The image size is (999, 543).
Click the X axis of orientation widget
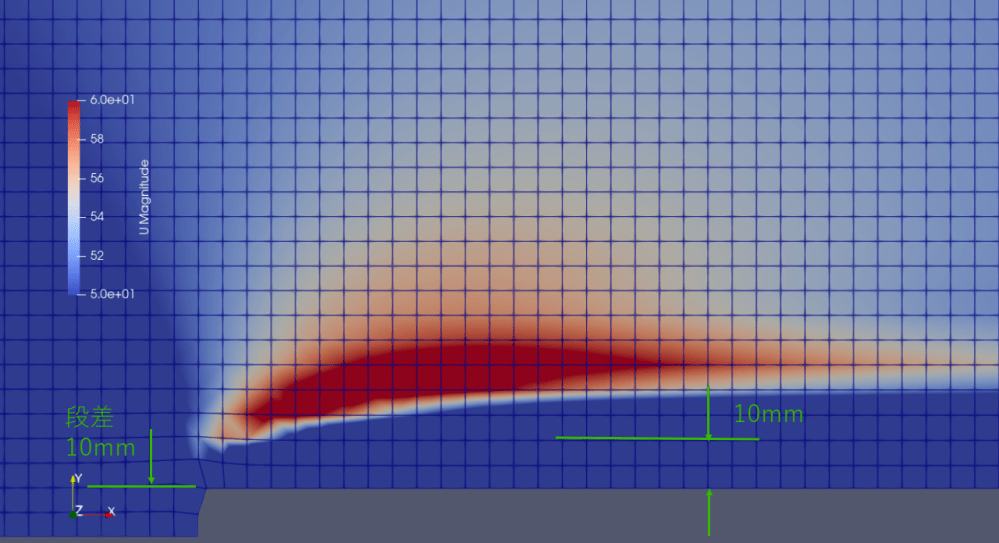coord(98,513)
